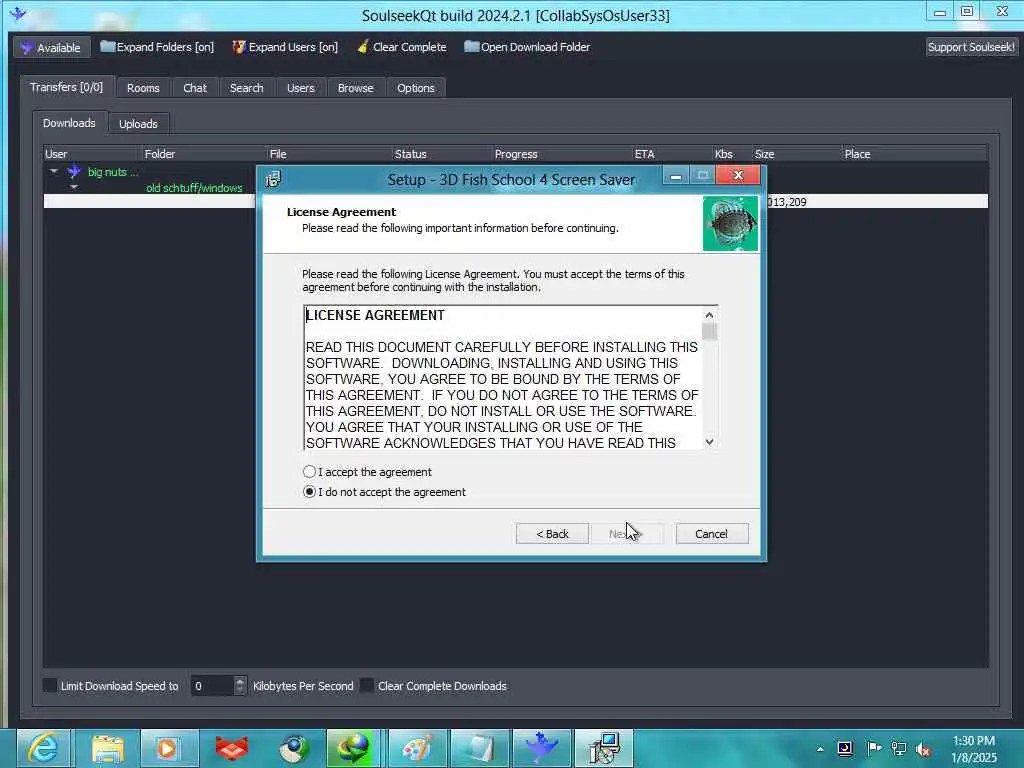Viewport: 1024px width, 768px height.
Task: Launch Windows Media Player taskbar icon
Action: [x=169, y=748]
